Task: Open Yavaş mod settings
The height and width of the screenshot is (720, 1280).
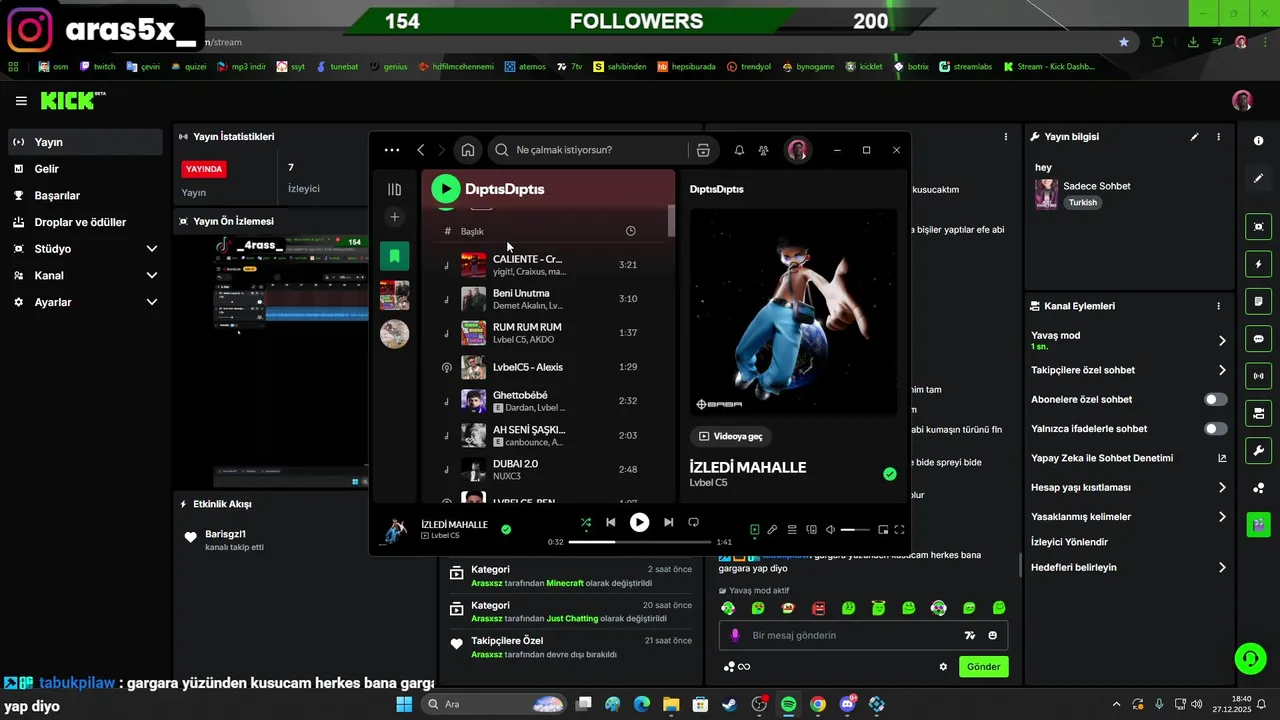Action: 1128,341
